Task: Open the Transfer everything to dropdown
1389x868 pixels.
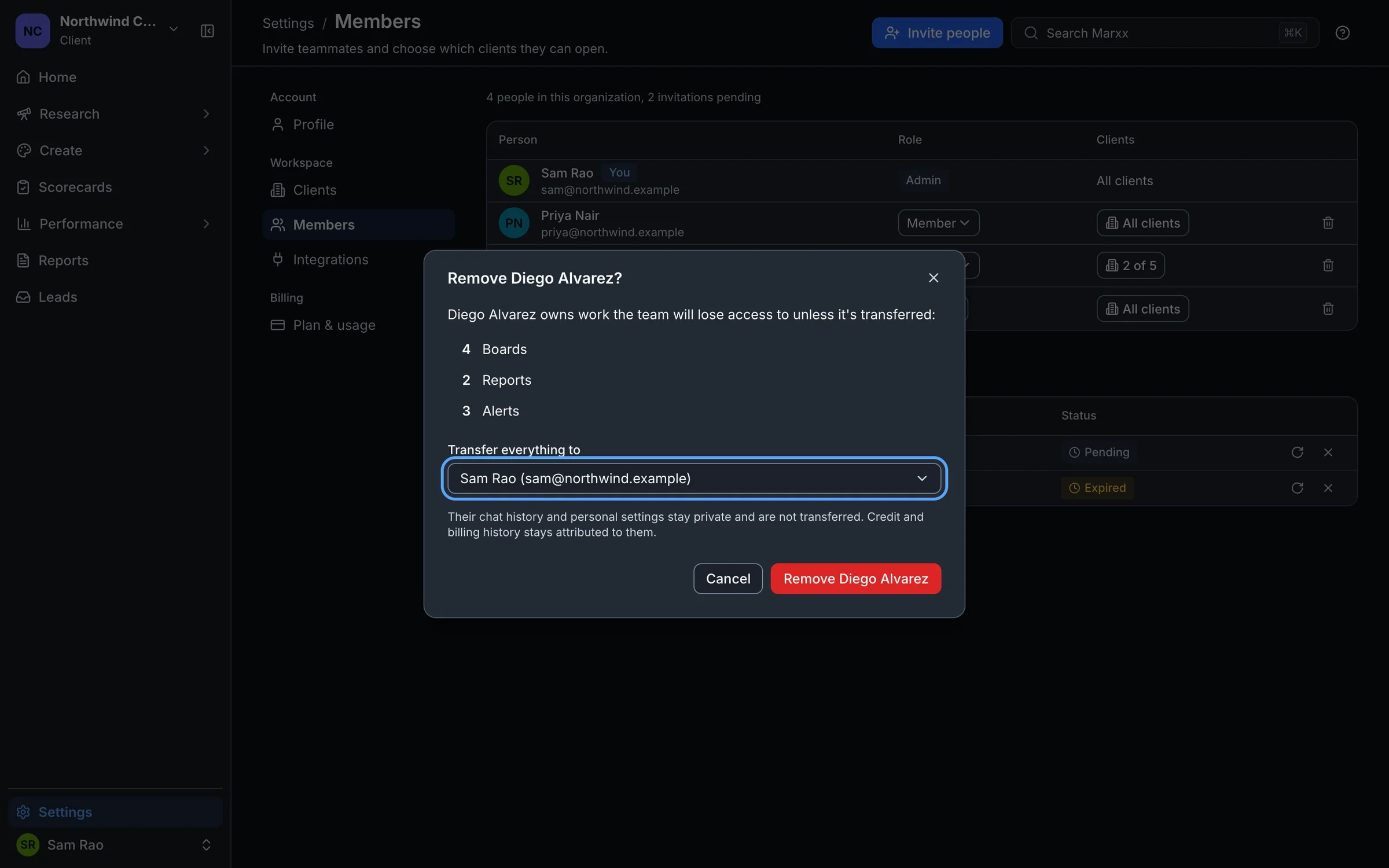Action: pyautogui.click(x=694, y=479)
